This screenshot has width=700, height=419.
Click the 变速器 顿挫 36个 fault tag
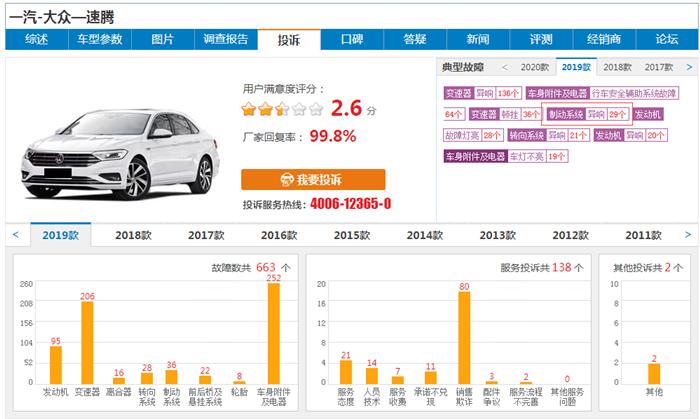click(505, 114)
